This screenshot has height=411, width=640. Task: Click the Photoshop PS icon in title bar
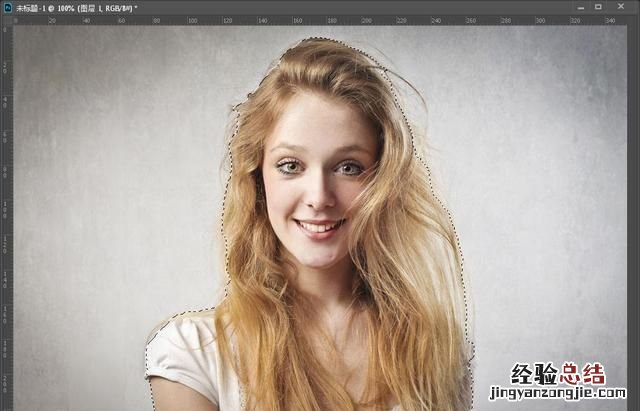coord(6,6)
